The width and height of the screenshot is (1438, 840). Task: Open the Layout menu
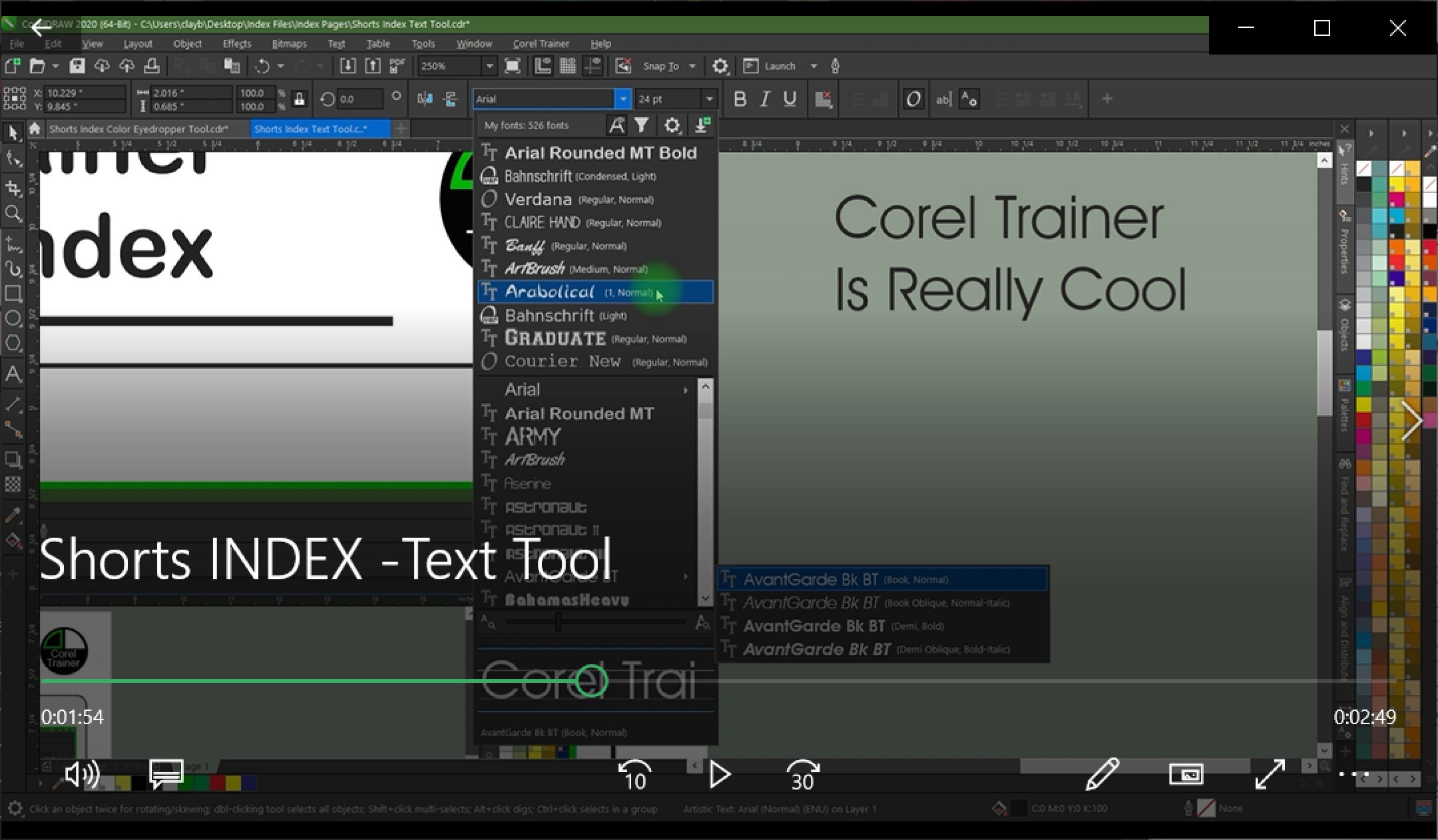pyautogui.click(x=137, y=44)
